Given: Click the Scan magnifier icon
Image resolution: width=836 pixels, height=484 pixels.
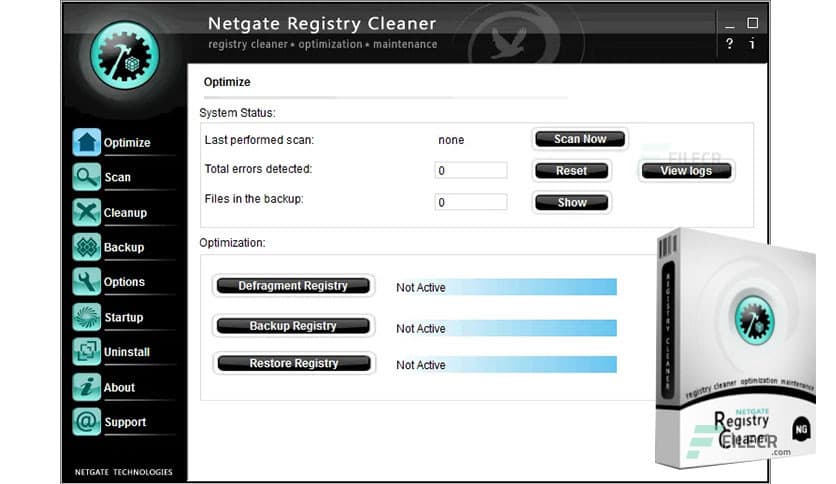Looking at the screenshot, I should click(86, 176).
